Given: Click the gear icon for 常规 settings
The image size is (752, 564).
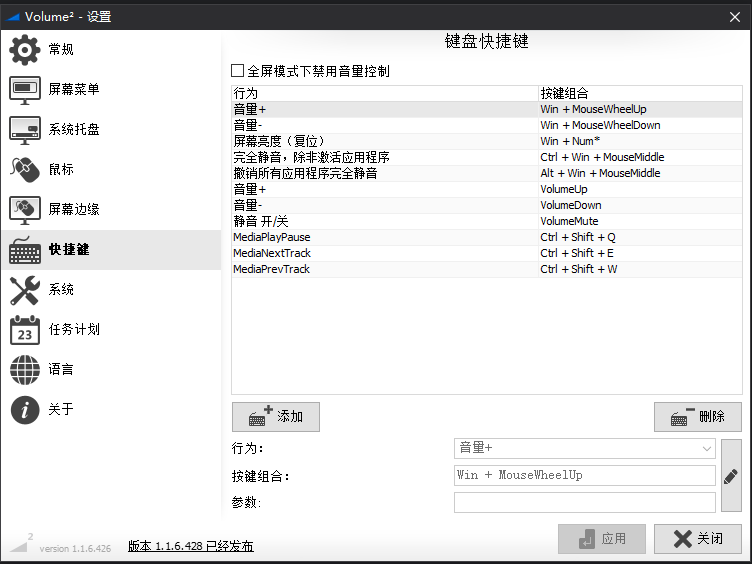Looking at the screenshot, I should click(25, 49).
